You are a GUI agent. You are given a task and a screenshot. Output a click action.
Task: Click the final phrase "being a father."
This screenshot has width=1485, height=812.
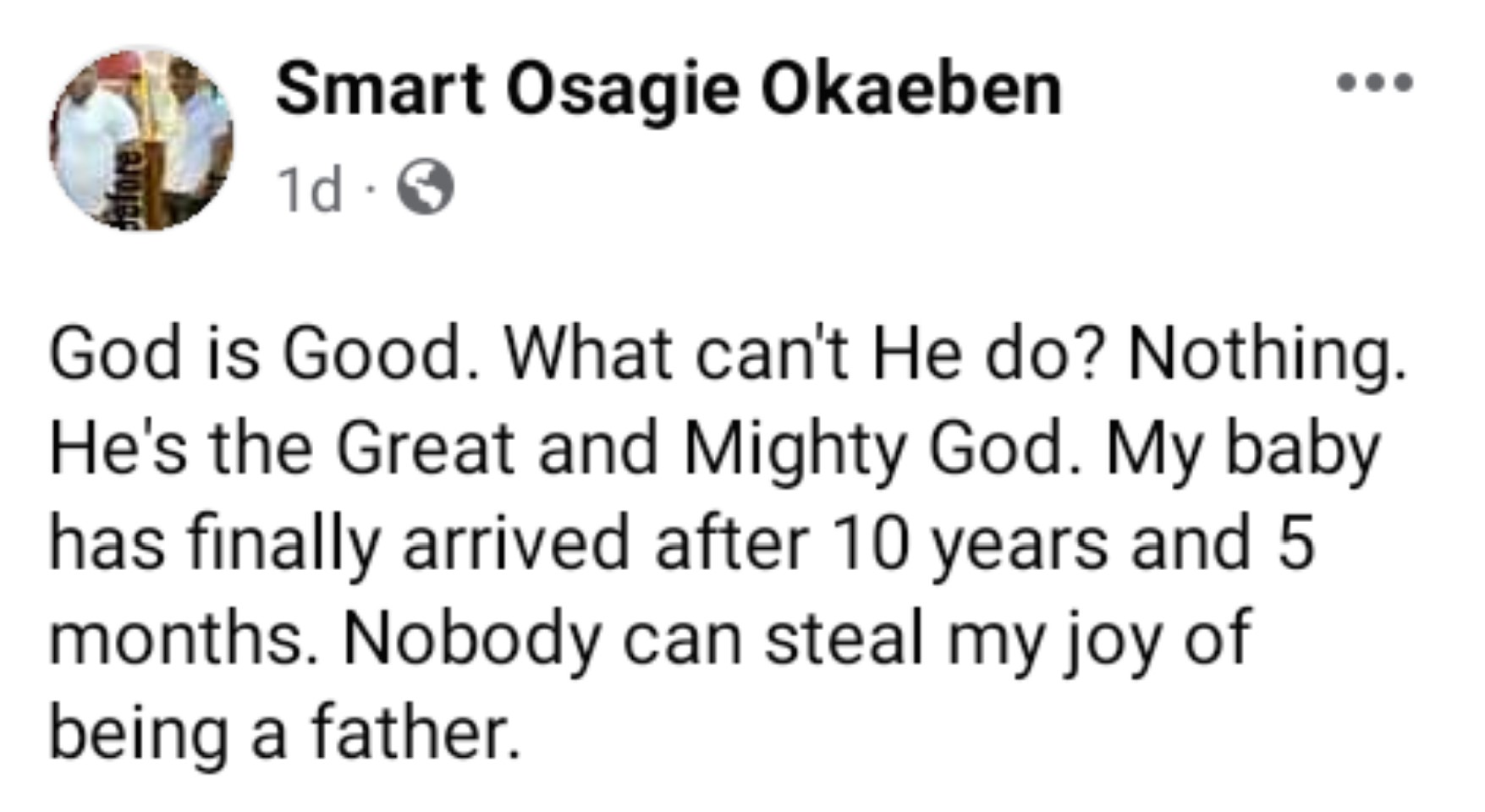tap(284, 733)
